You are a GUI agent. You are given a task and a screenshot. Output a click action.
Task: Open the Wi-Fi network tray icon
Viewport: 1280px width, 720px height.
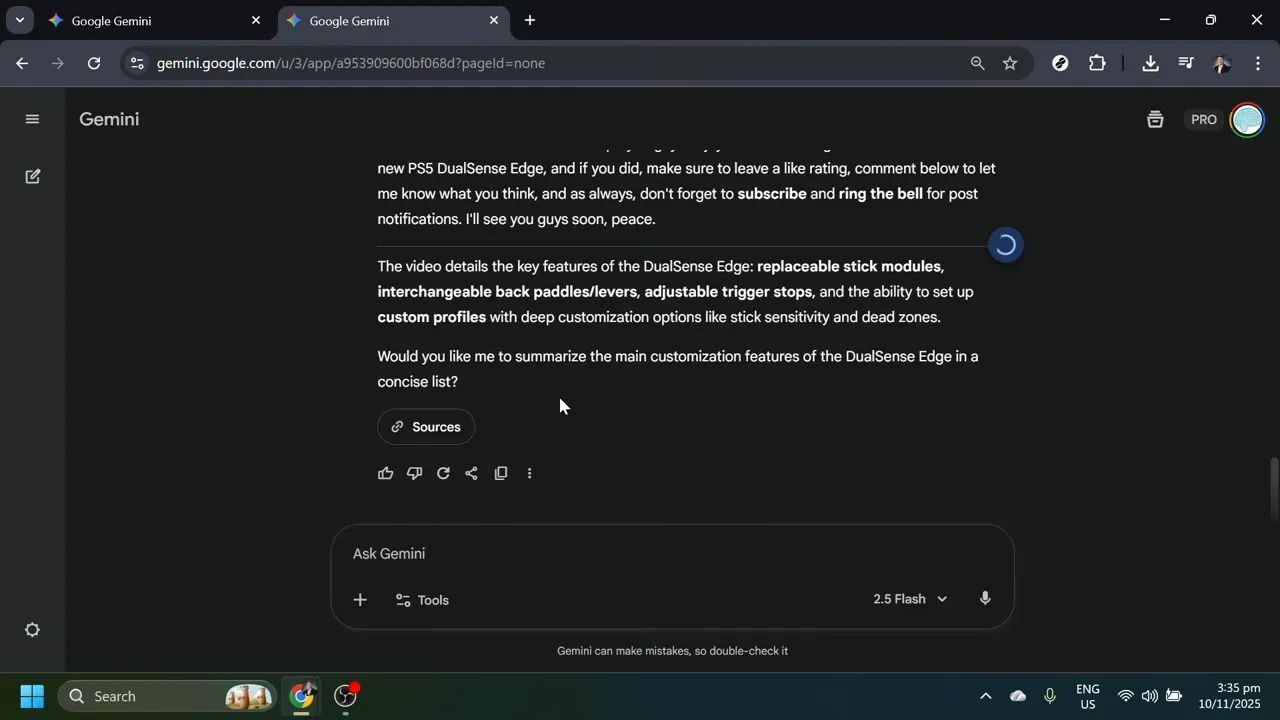pyautogui.click(x=1125, y=696)
